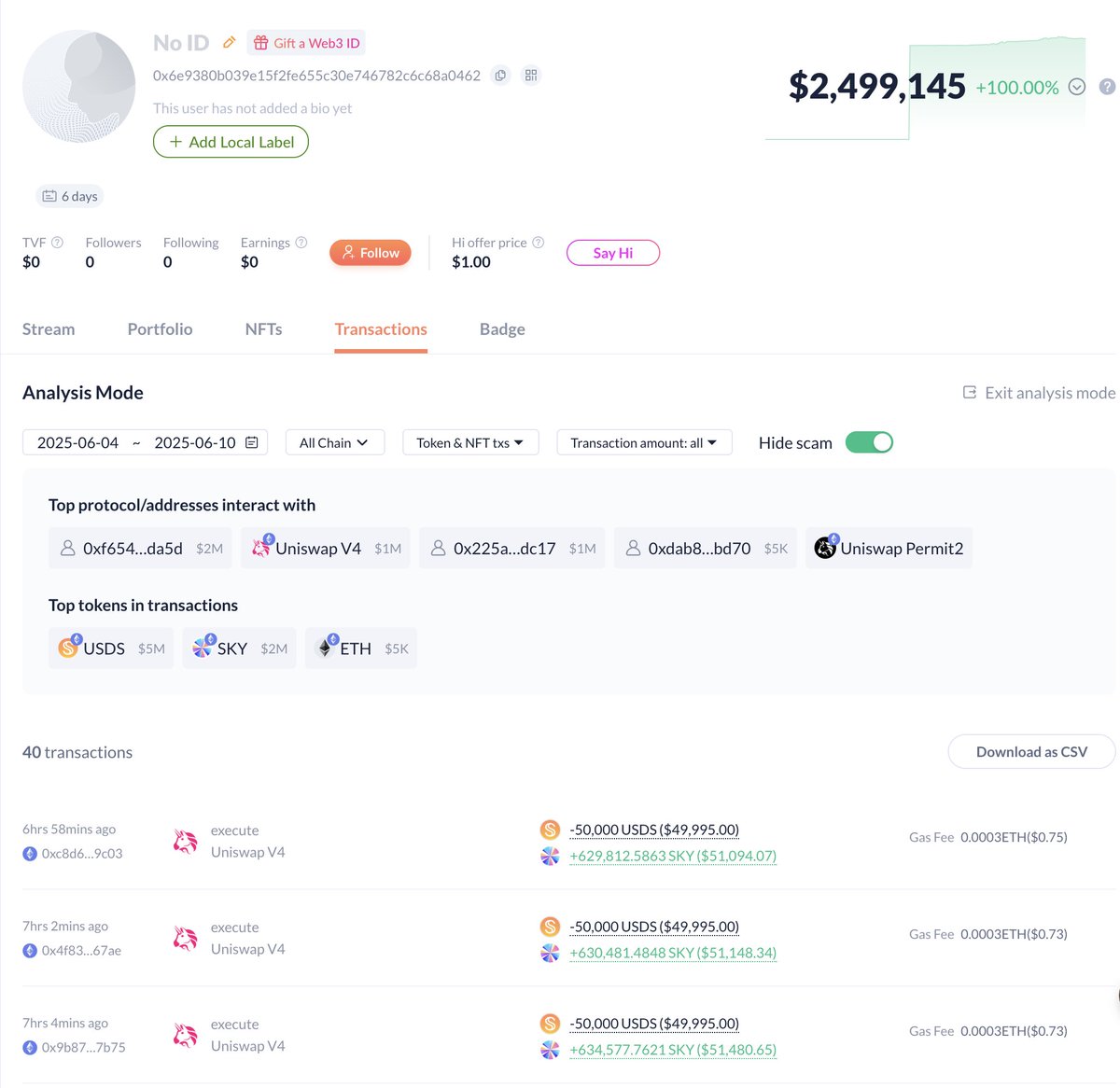Screen dimensions: 1120x1088
Task: Show the wallet address QR code icon
Action: tap(531, 76)
